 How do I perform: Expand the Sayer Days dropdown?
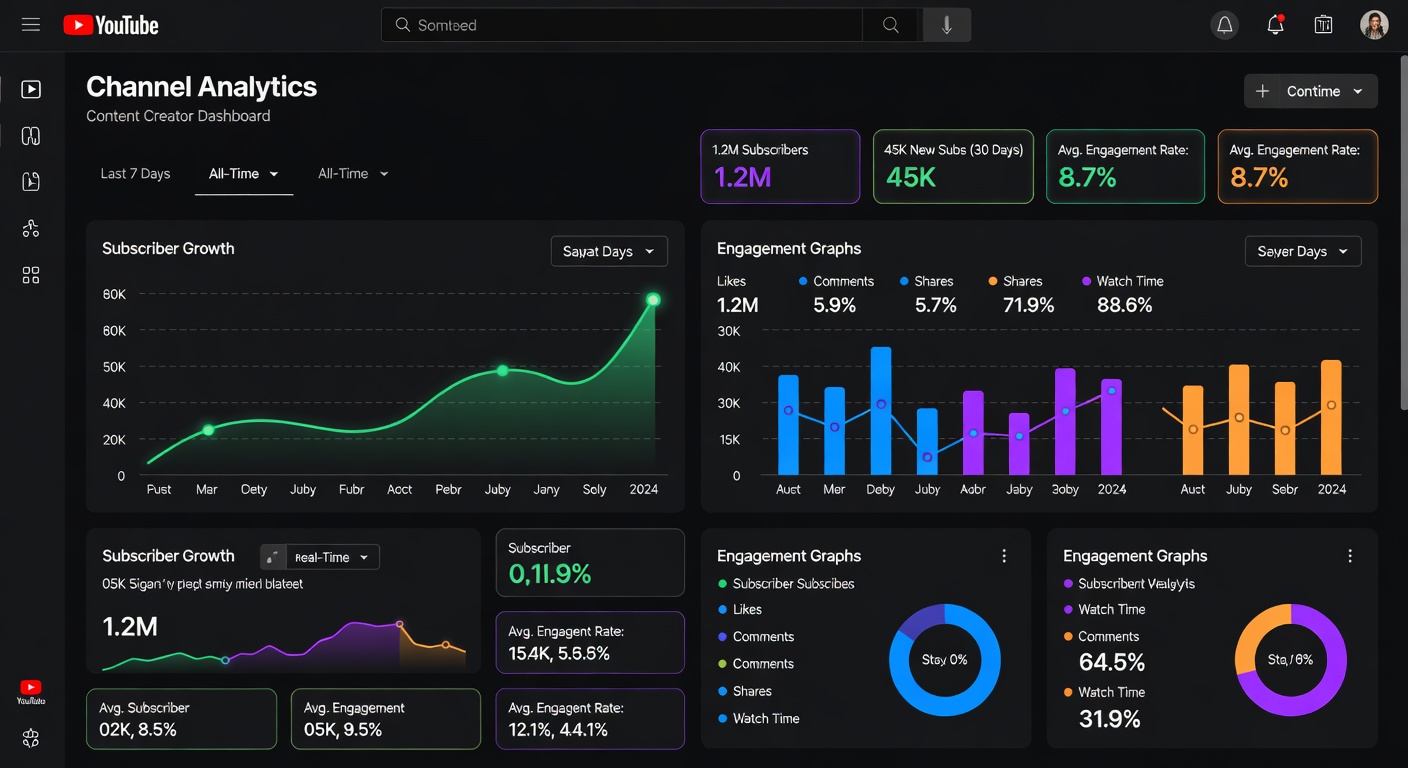pyautogui.click(x=1302, y=251)
